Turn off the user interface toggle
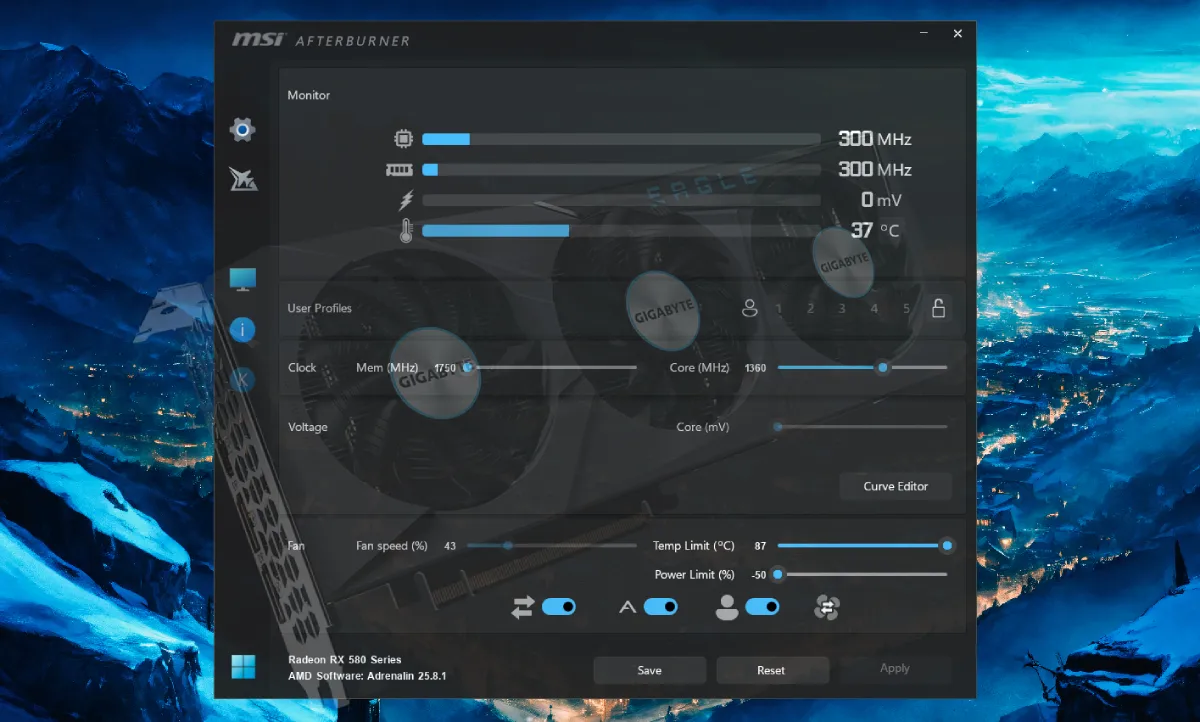The height and width of the screenshot is (722, 1200). tap(763, 607)
